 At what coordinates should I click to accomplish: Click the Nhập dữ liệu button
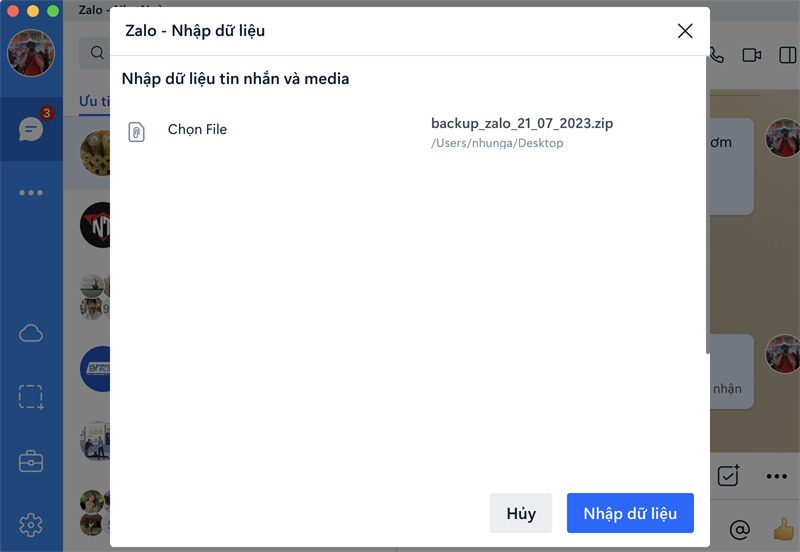(x=630, y=513)
